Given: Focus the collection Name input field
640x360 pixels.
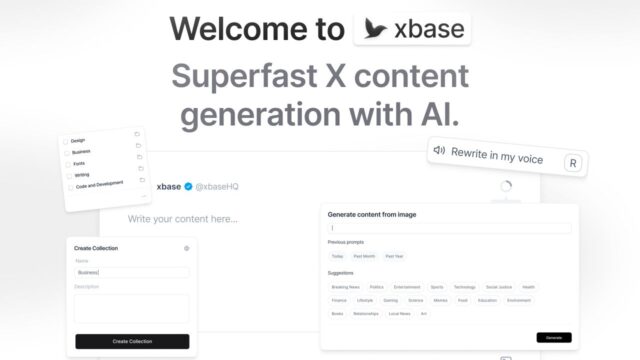Looking at the screenshot, I should tap(132, 272).
